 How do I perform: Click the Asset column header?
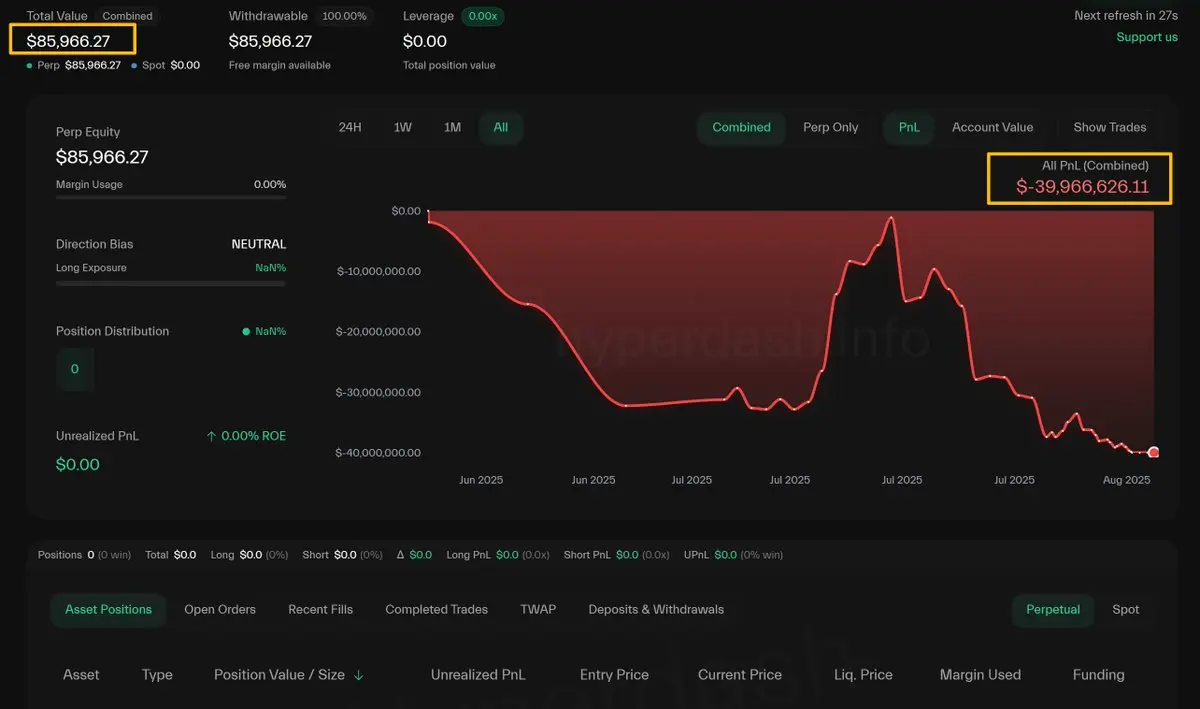tap(81, 675)
